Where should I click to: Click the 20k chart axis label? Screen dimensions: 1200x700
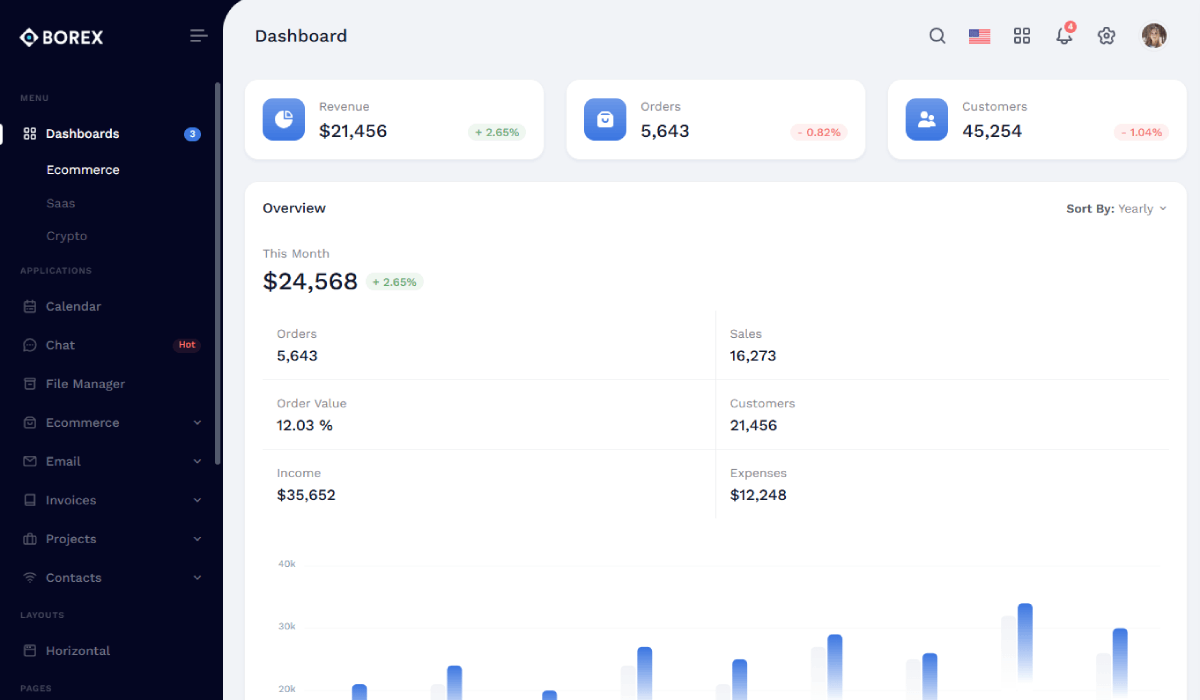click(287, 689)
